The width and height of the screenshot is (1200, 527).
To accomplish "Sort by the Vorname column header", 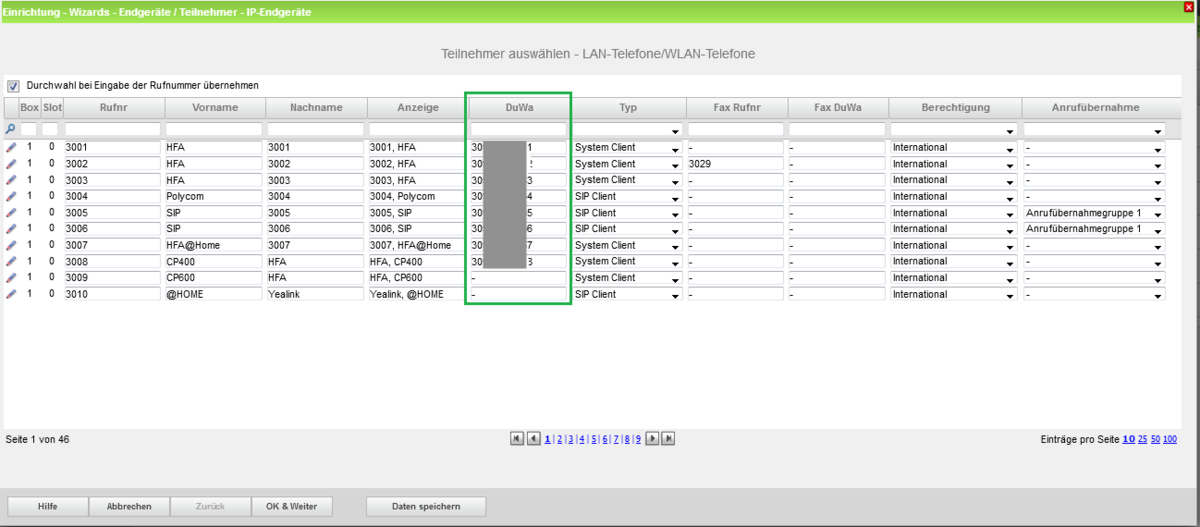I will [214, 108].
